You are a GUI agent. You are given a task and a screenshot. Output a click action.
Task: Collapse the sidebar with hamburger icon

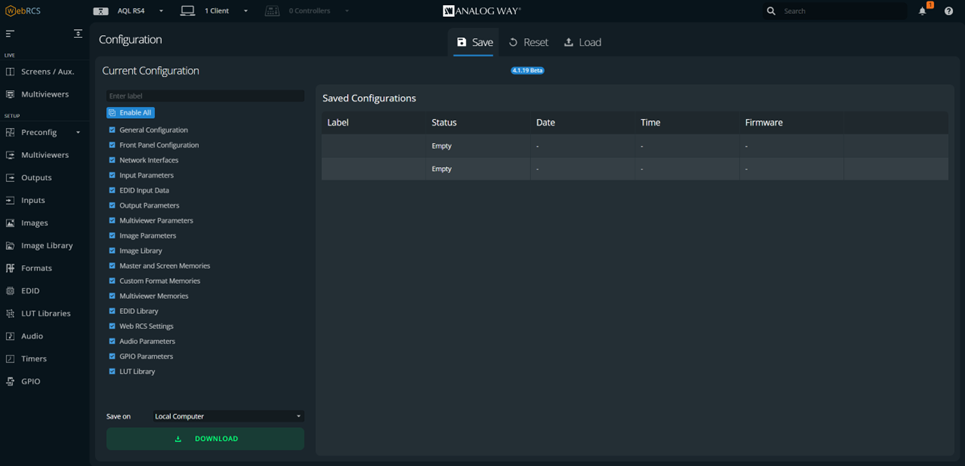pyautogui.click(x=10, y=34)
